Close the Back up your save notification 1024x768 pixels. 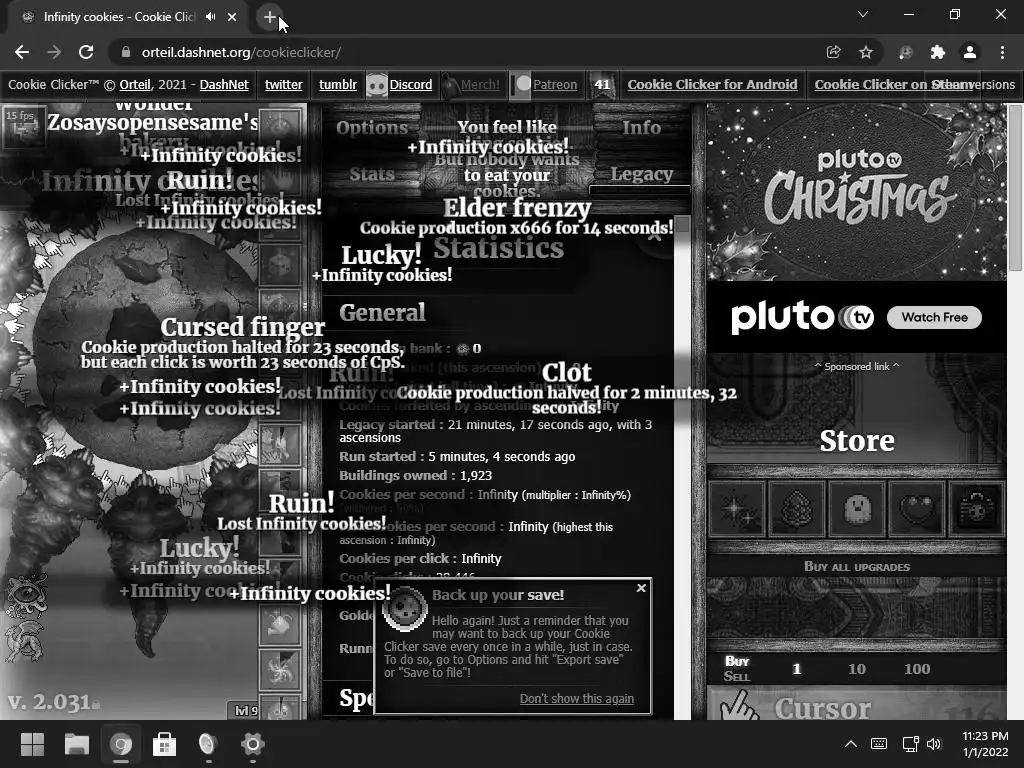641,588
